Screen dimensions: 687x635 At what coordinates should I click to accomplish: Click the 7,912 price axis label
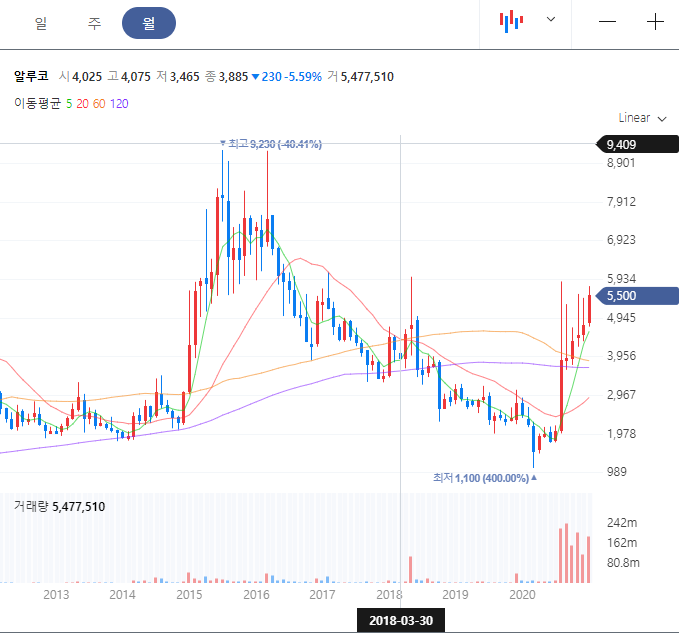click(621, 202)
